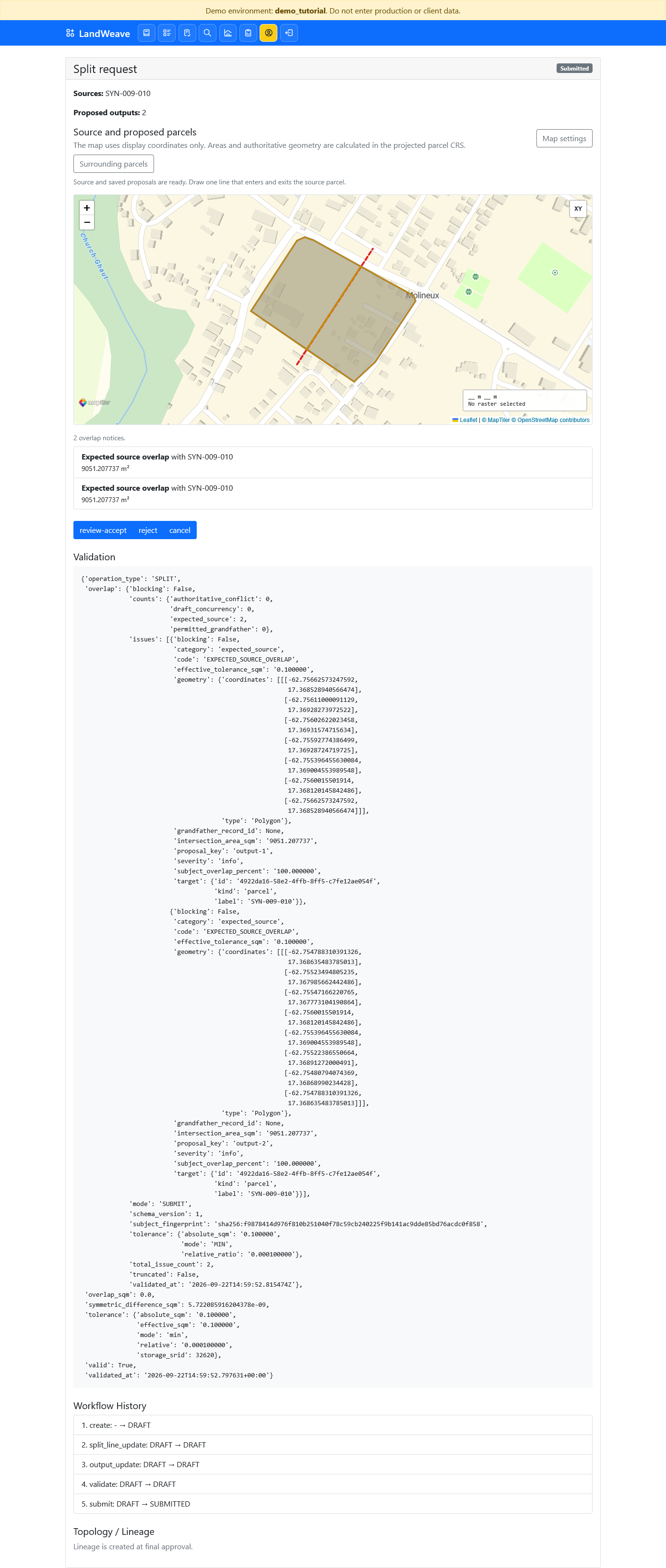Open the search magnifier icon

click(x=207, y=33)
